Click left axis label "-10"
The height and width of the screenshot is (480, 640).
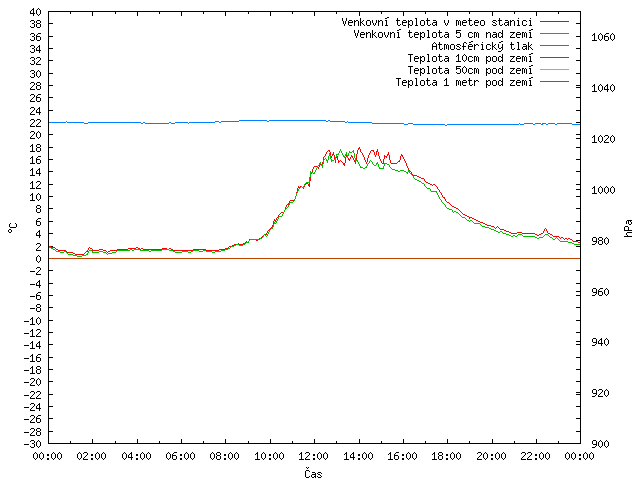coord(32,321)
